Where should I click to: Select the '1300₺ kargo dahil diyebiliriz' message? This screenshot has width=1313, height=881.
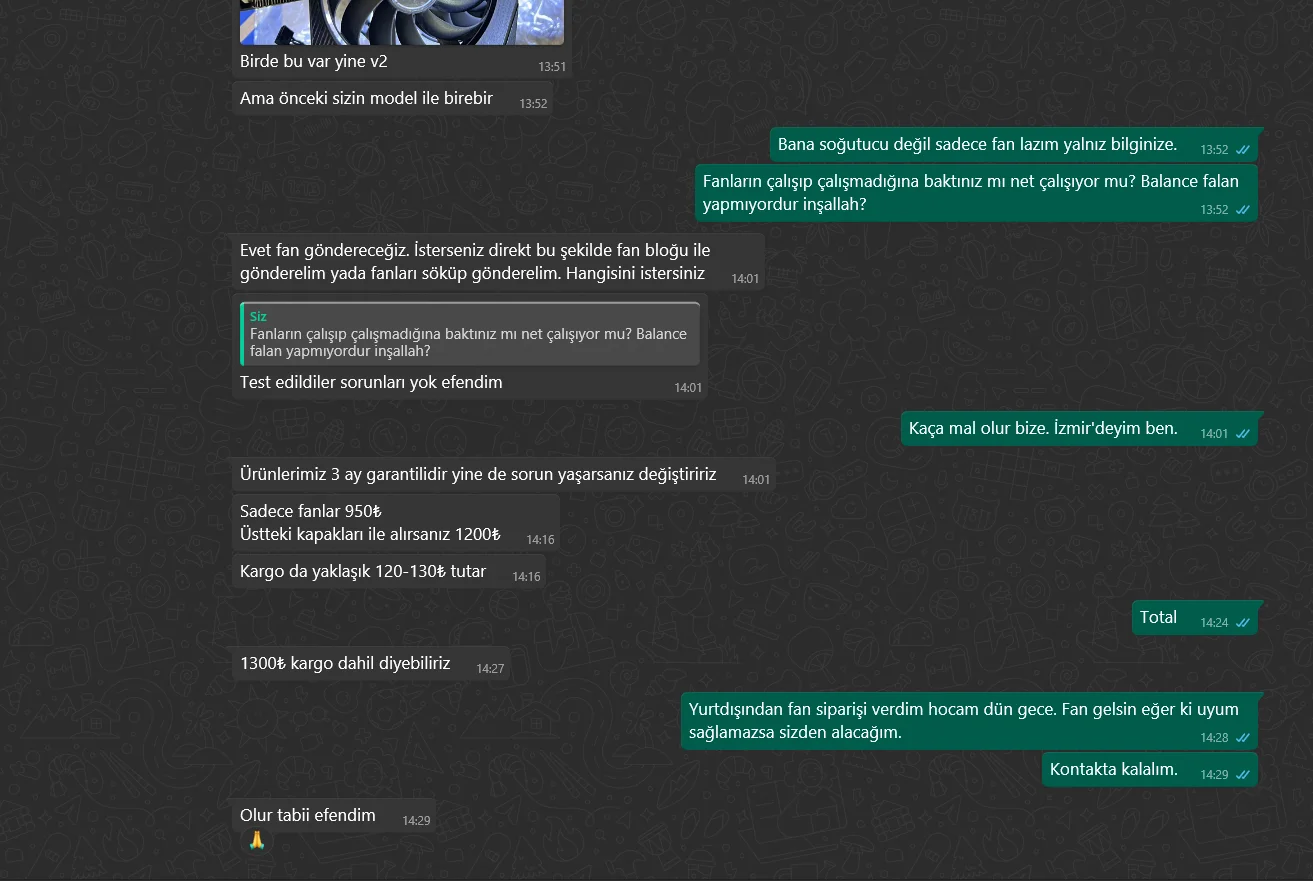pyautogui.click(x=371, y=663)
